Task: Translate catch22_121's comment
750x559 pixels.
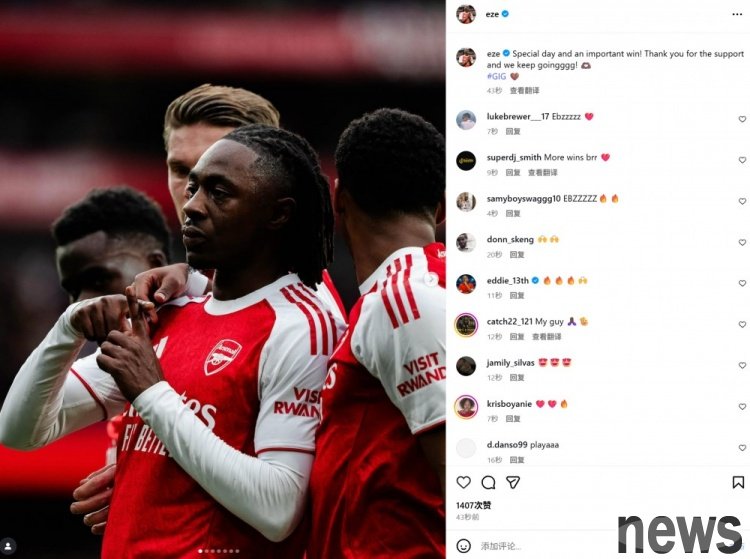Action: coord(547,337)
